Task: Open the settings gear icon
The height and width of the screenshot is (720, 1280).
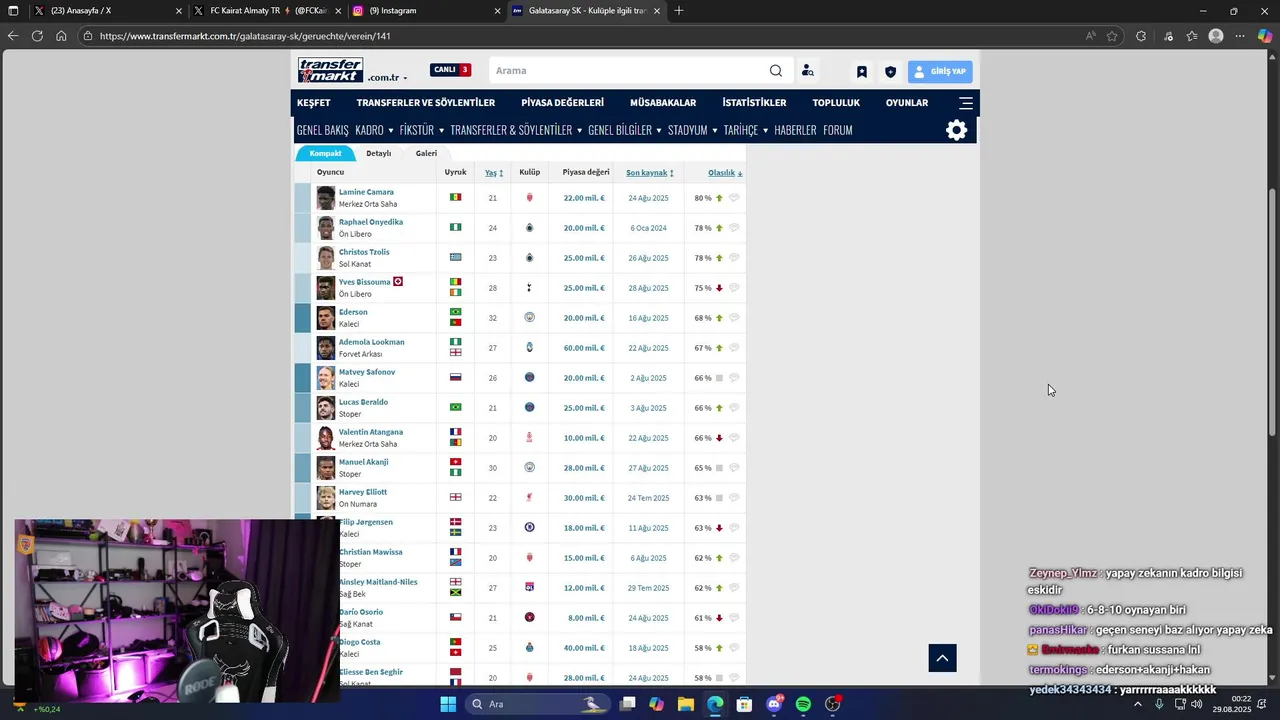Action: [x=956, y=130]
